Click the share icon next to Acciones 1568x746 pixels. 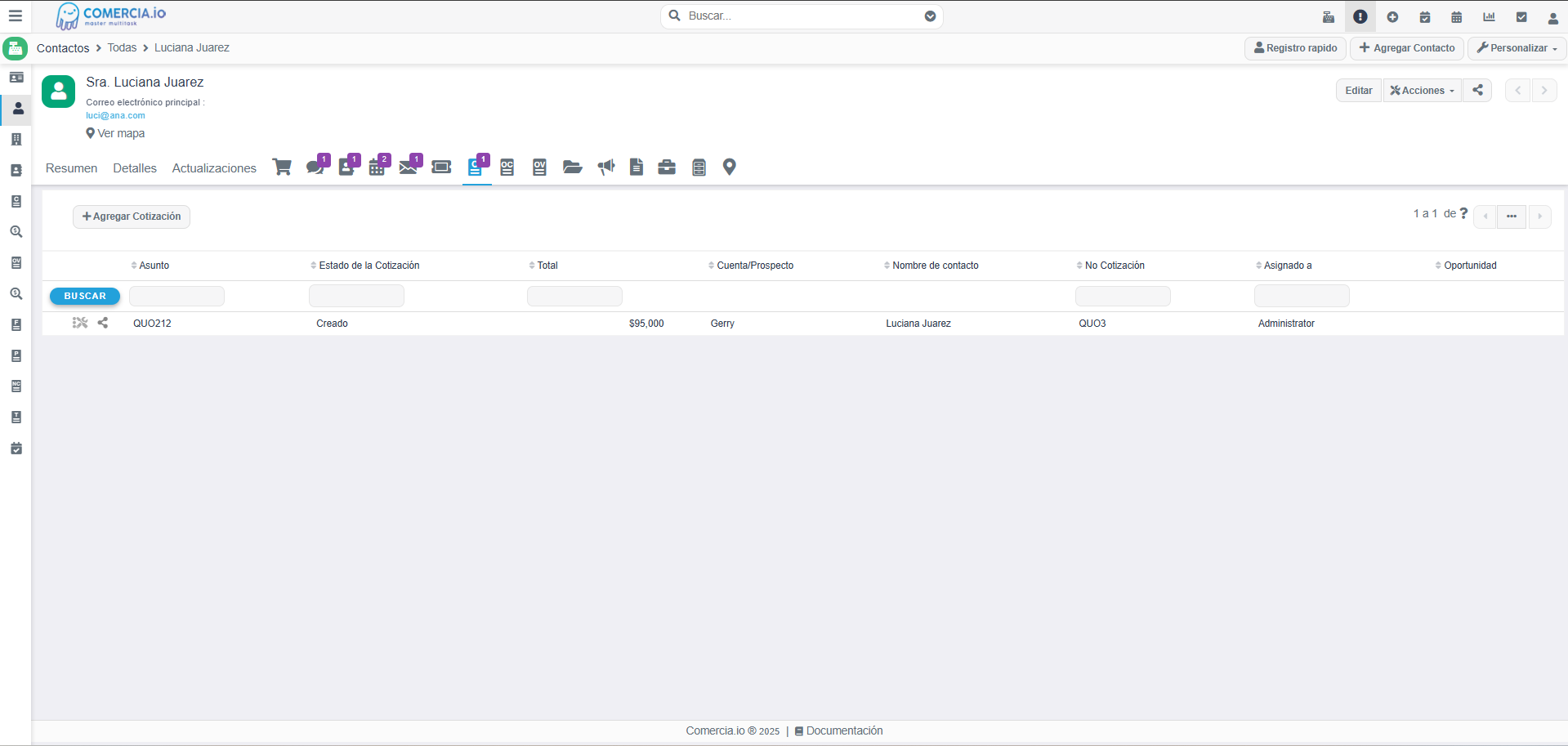pyautogui.click(x=1477, y=90)
